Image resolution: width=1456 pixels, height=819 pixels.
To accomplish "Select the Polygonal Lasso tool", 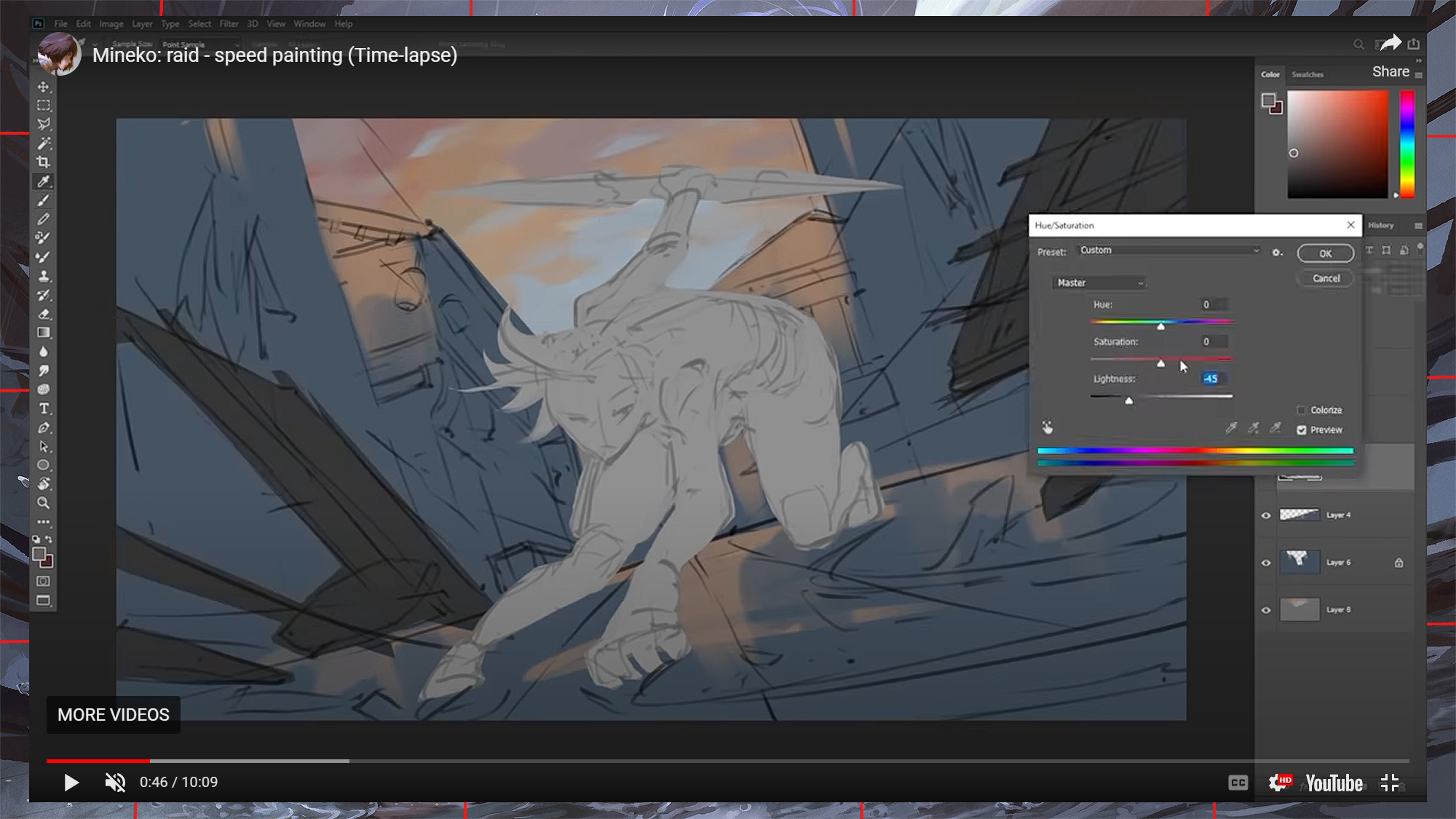I will coord(44,124).
